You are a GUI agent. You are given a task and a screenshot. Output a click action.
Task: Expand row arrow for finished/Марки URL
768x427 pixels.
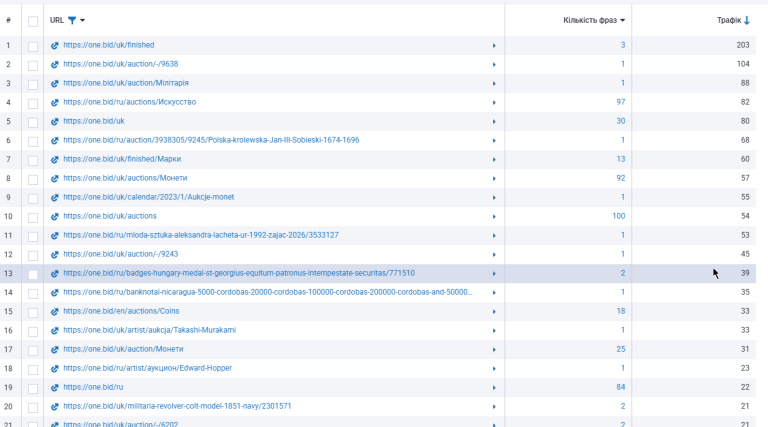pos(494,160)
